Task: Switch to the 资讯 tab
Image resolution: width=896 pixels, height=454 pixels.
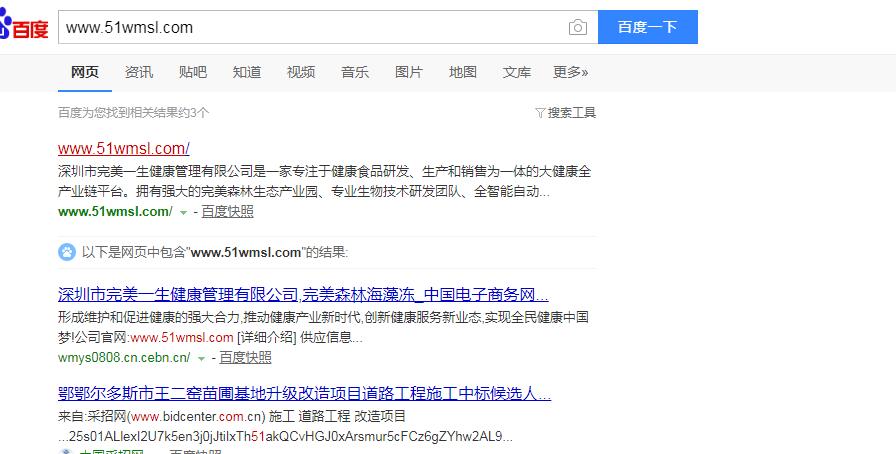Action: [139, 72]
